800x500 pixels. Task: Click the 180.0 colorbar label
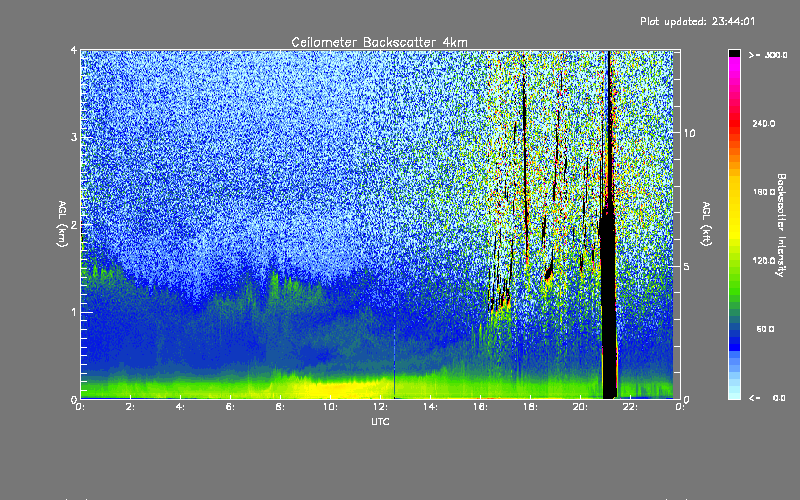click(x=764, y=192)
